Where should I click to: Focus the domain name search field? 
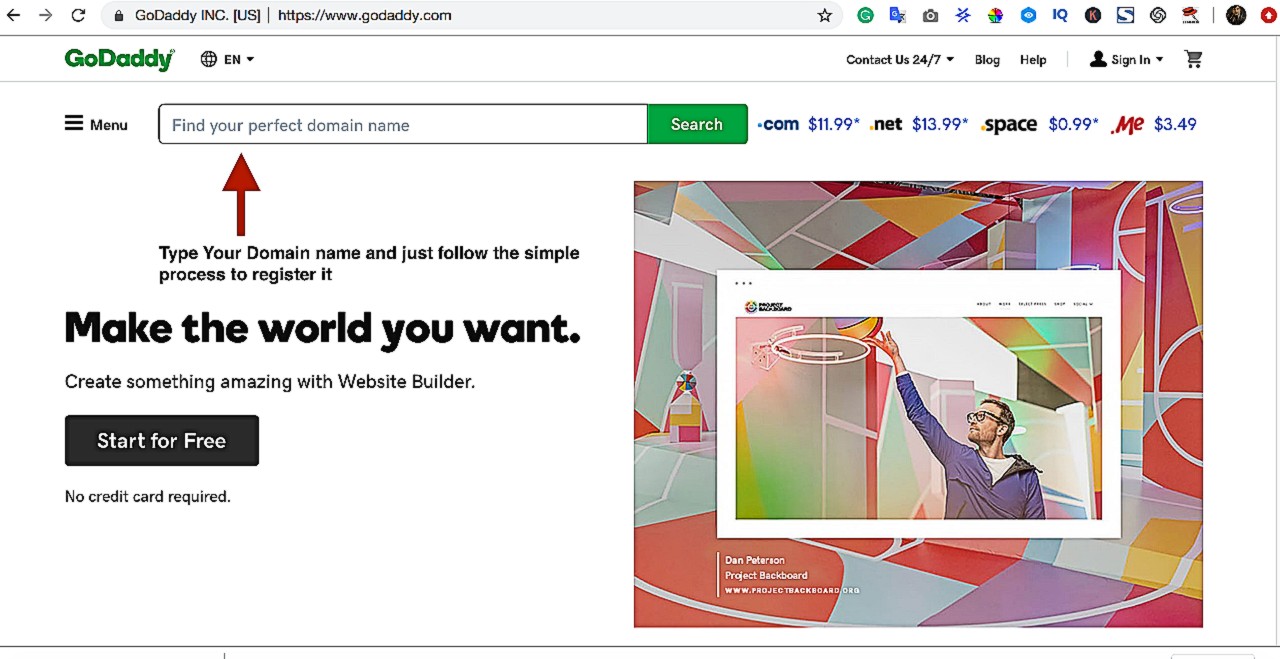pyautogui.click(x=403, y=125)
